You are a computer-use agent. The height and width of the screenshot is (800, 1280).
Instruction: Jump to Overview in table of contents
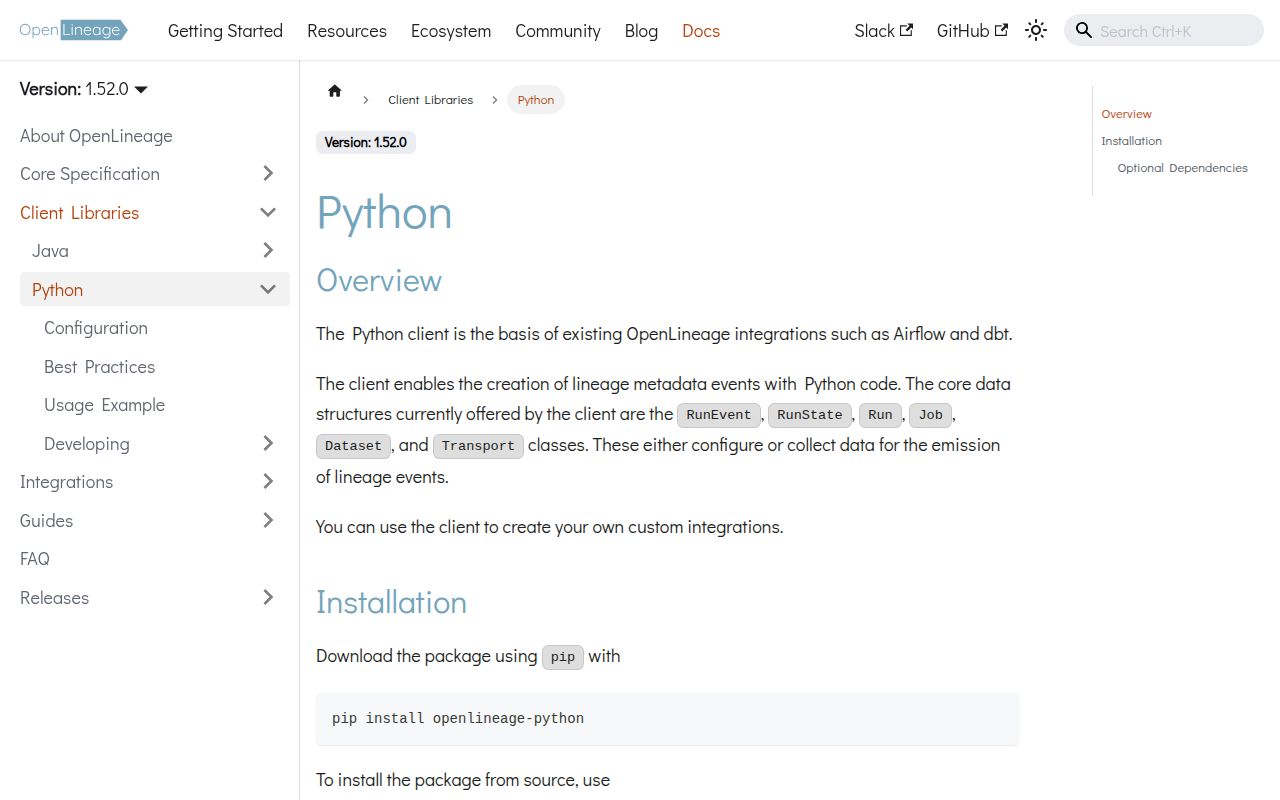1127,114
